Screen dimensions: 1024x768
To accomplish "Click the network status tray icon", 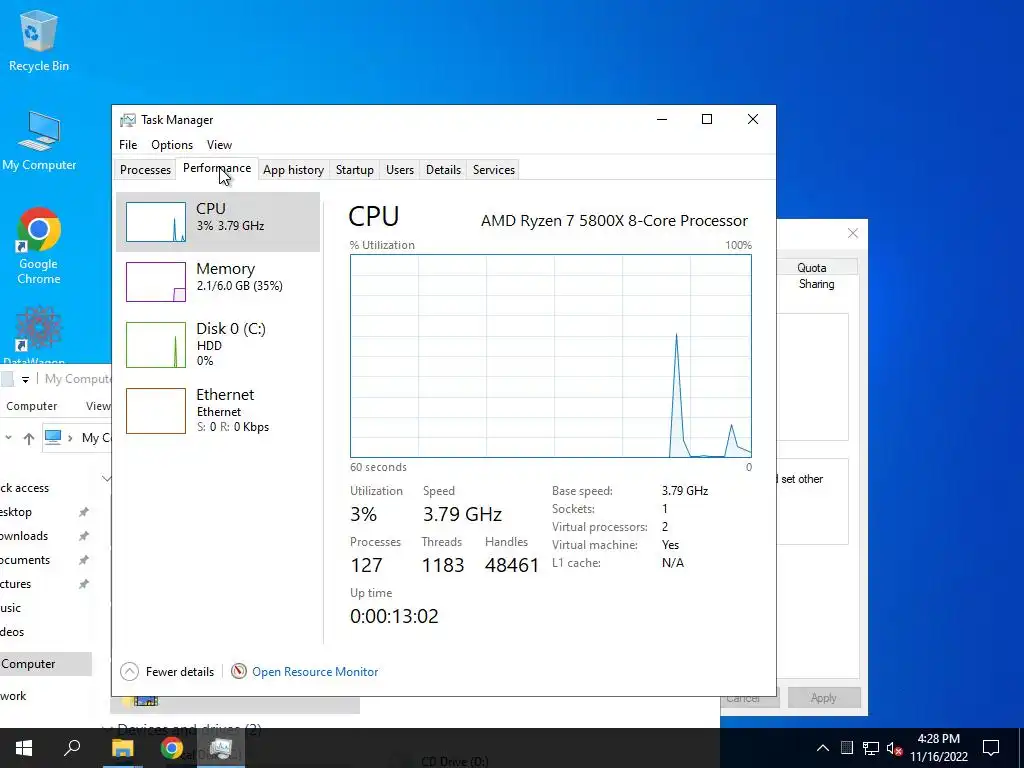I will click(871, 748).
